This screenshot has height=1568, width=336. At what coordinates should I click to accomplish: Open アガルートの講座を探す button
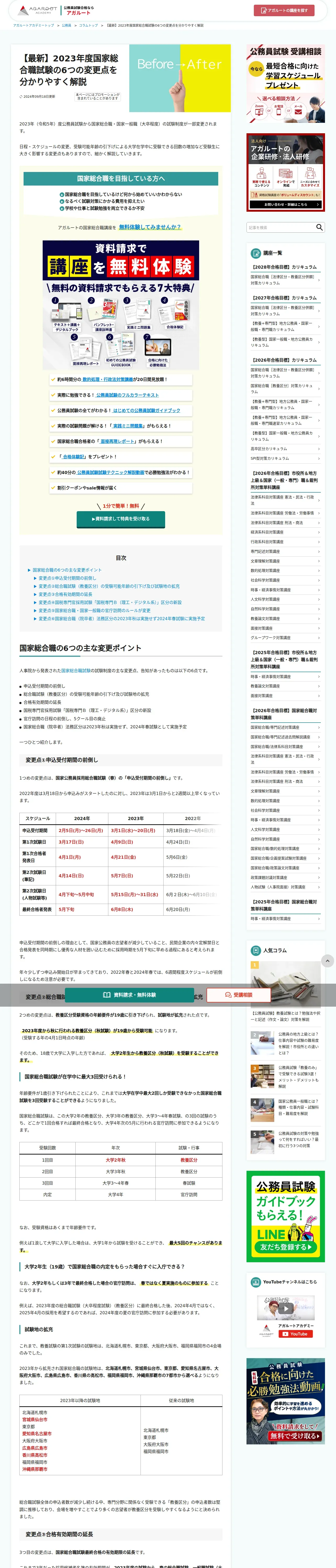284,10
